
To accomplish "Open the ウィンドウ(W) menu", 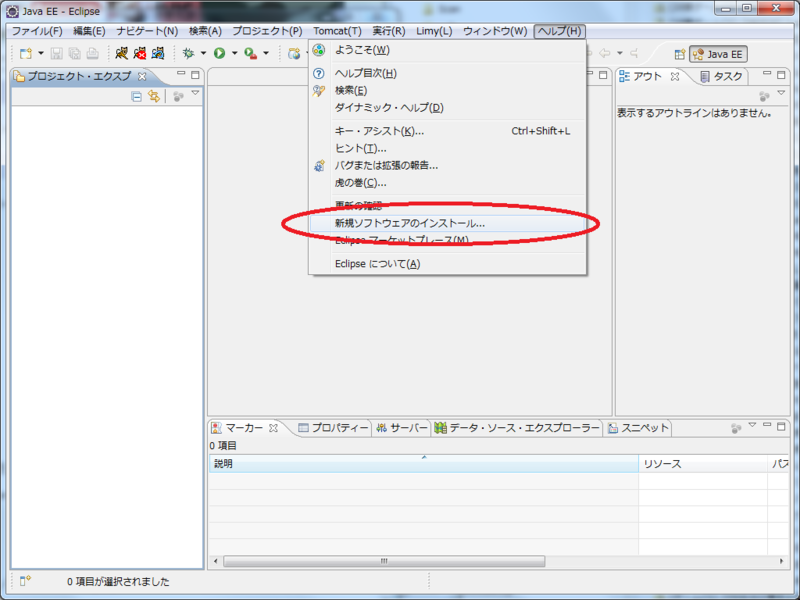I will pyautogui.click(x=495, y=31).
